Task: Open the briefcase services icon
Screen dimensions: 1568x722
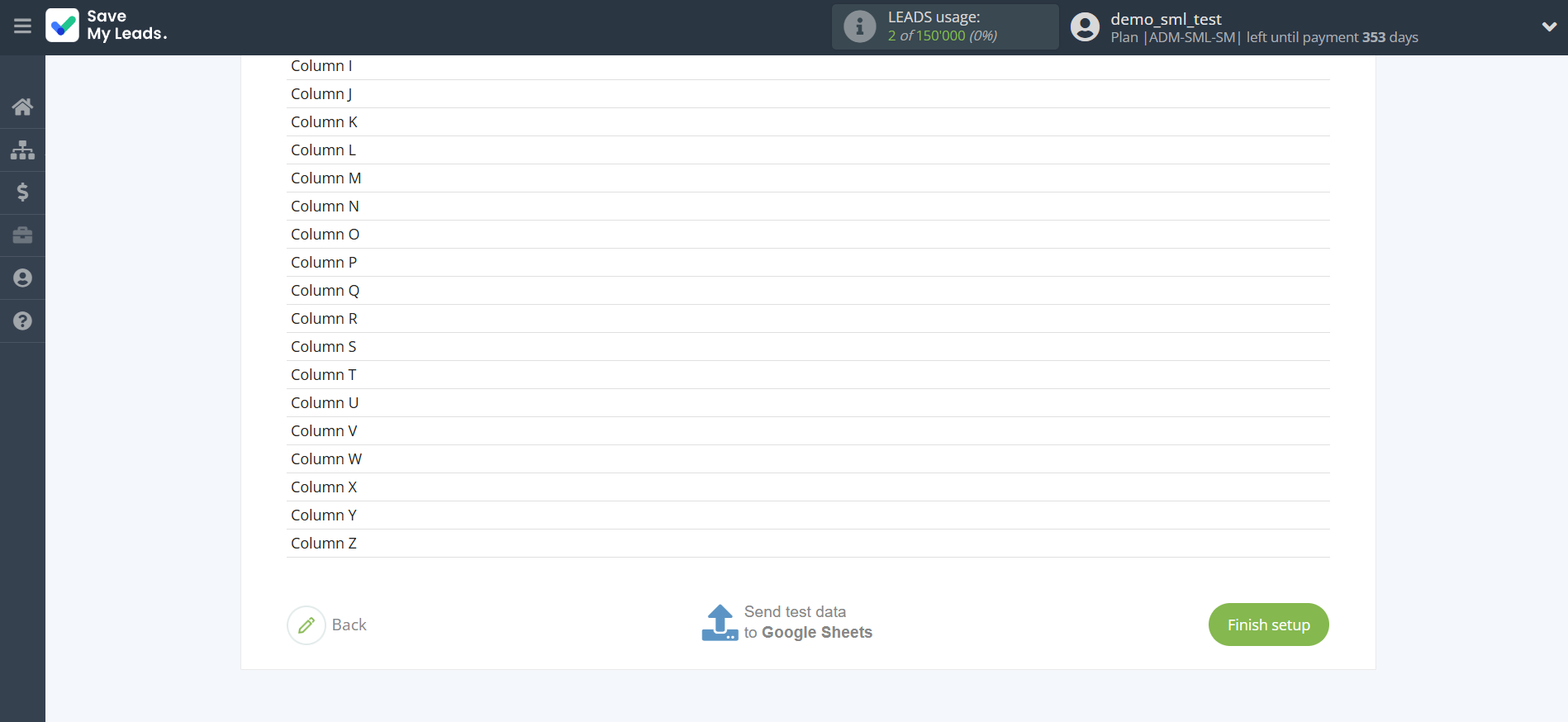Action: click(22, 235)
